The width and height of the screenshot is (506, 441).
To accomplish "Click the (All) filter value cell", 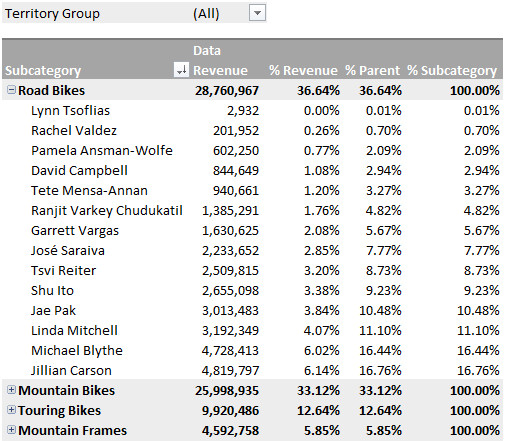I will (x=206, y=14).
